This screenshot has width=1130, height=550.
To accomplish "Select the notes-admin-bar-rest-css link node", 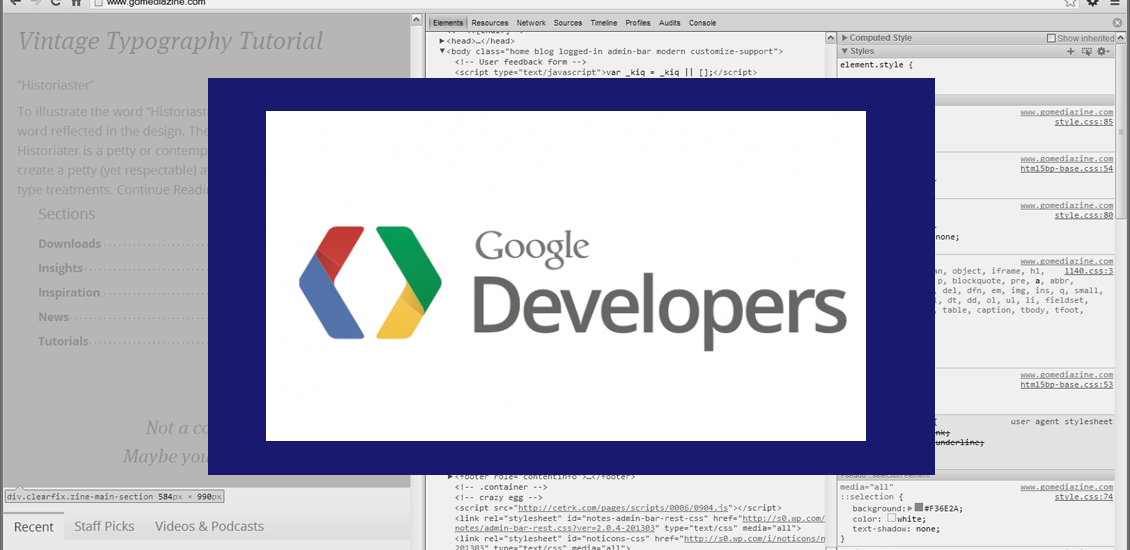I will pyautogui.click(x=640, y=523).
